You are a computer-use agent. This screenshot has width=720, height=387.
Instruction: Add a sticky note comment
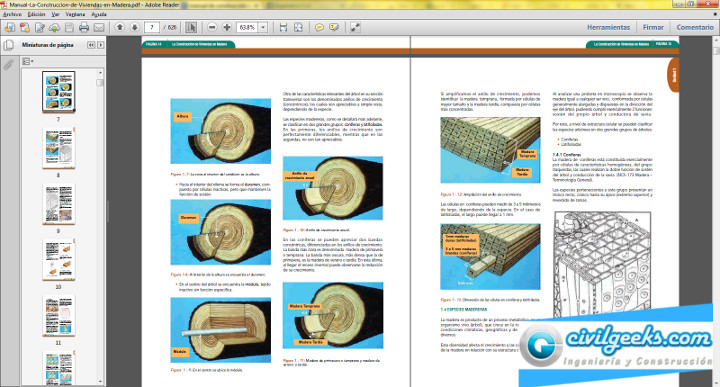(x=319, y=28)
